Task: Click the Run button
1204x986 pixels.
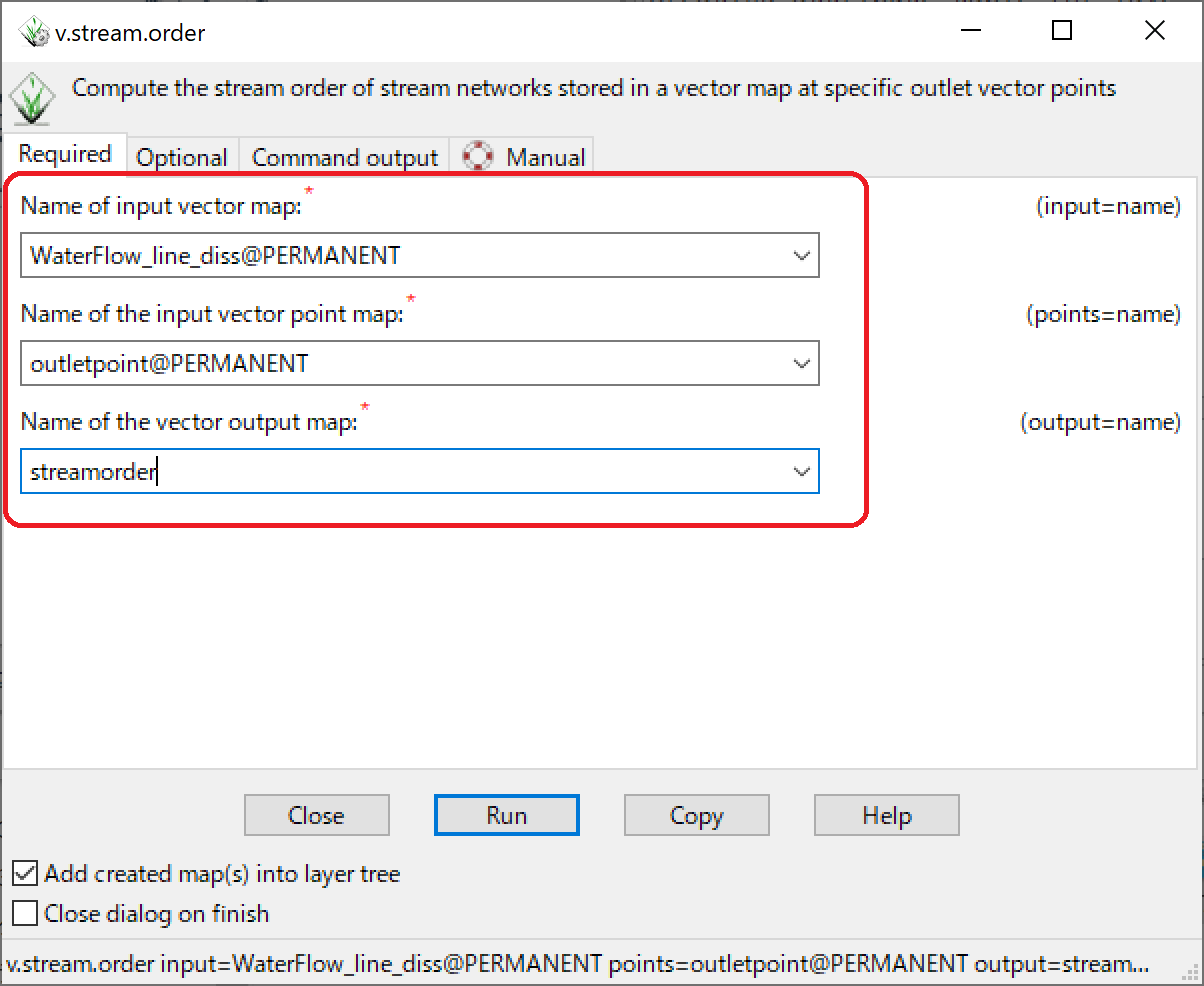Action: [x=507, y=815]
